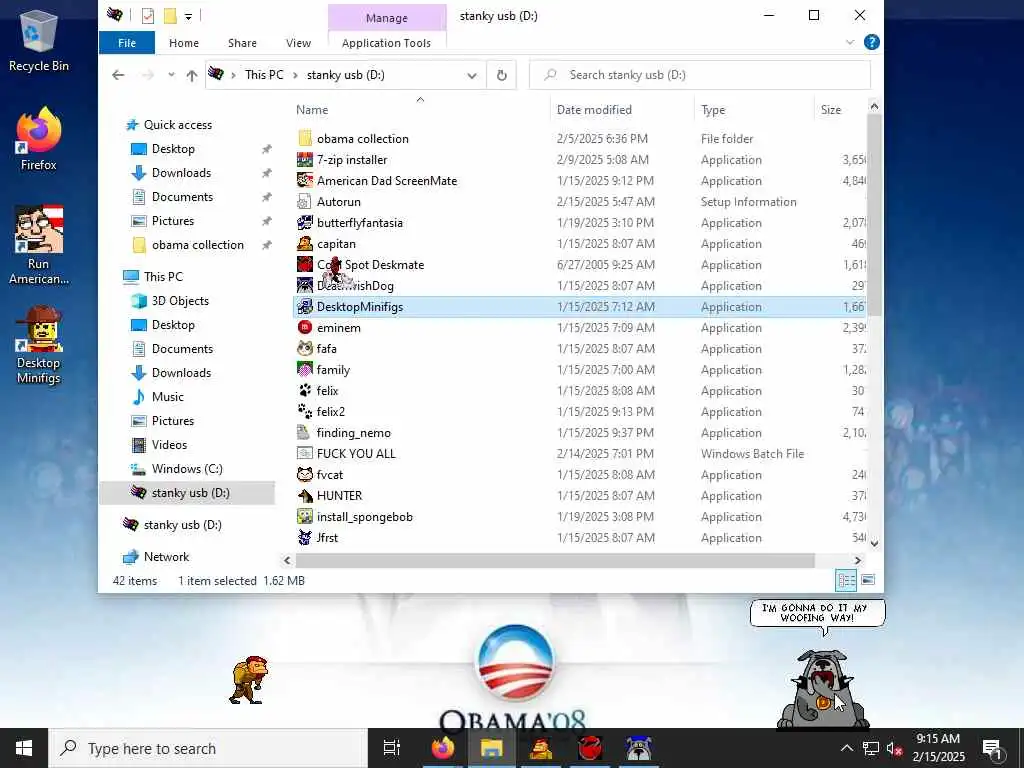Open the View ribbon tab
Image resolution: width=1024 pixels, height=768 pixels.
(x=298, y=43)
